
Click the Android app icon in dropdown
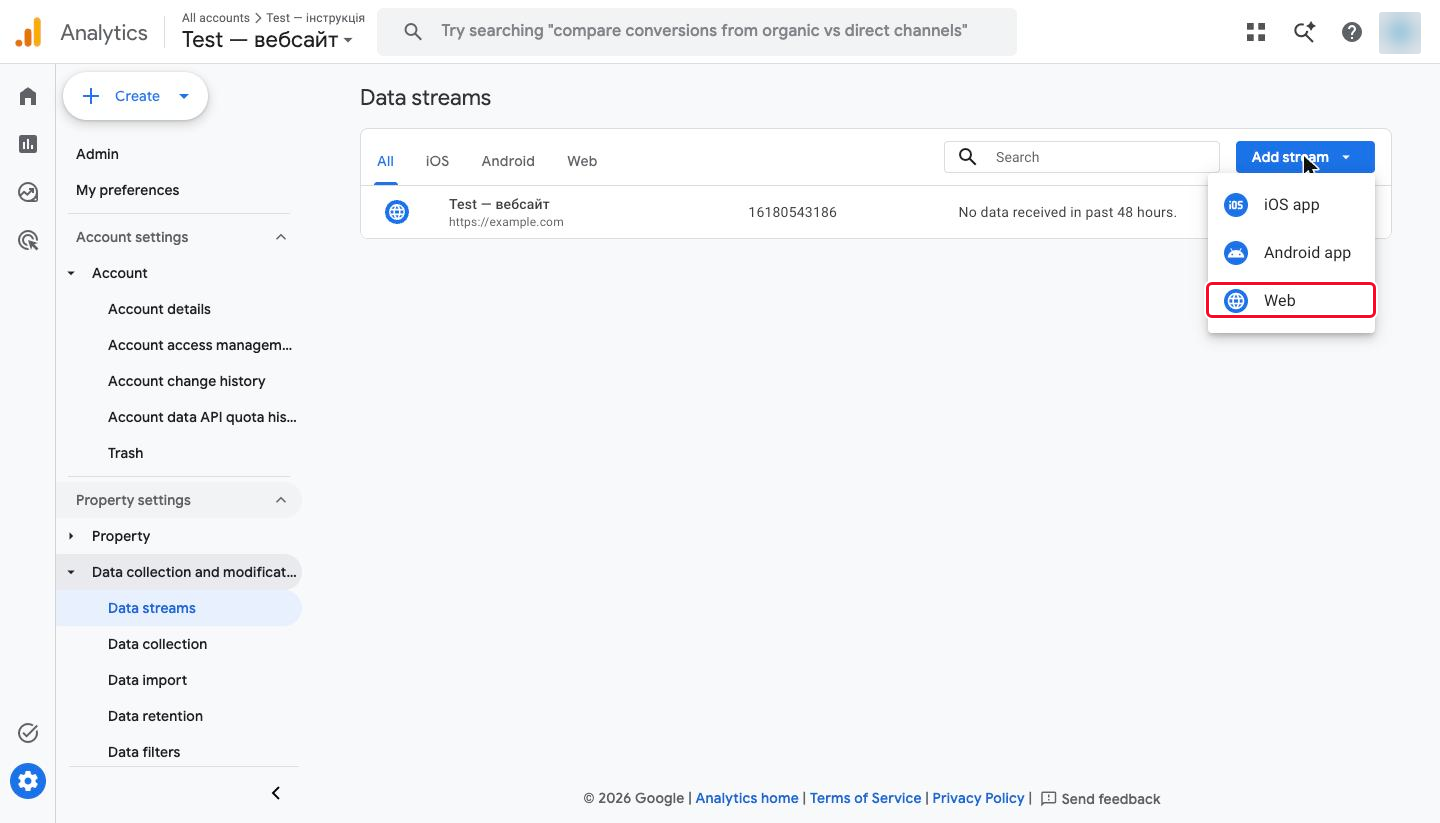pyautogui.click(x=1236, y=253)
